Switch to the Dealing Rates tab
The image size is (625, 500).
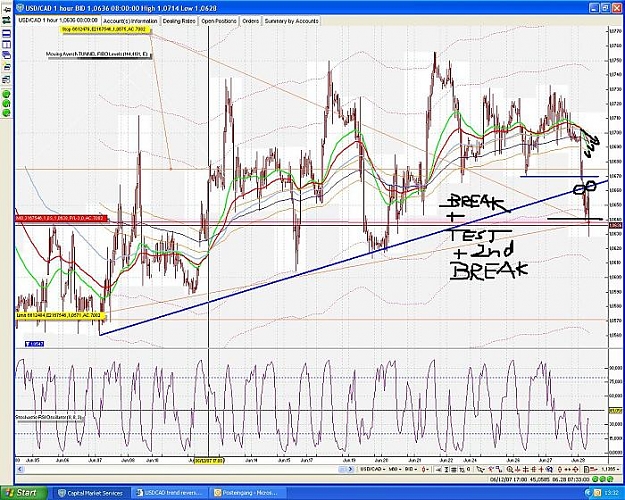(179, 21)
